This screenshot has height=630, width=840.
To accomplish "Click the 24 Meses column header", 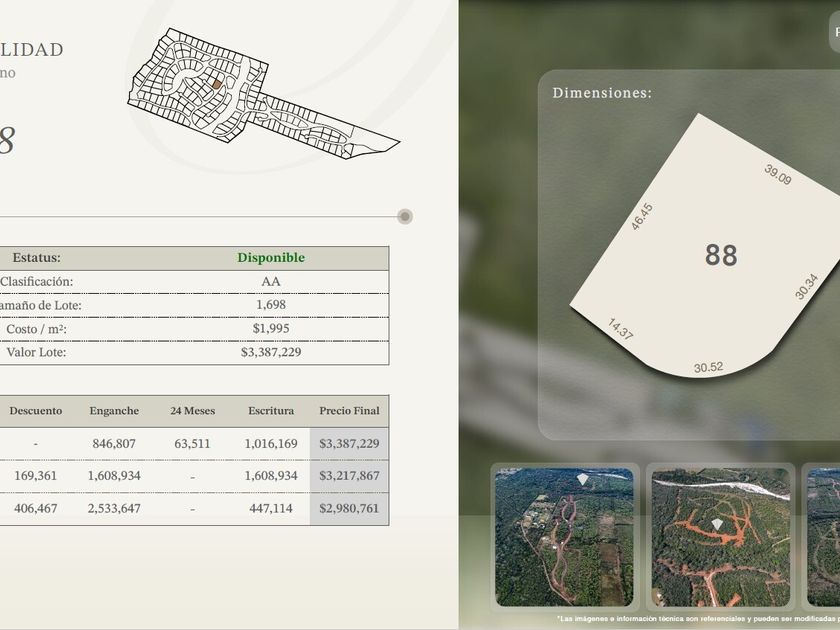I will (x=192, y=411).
